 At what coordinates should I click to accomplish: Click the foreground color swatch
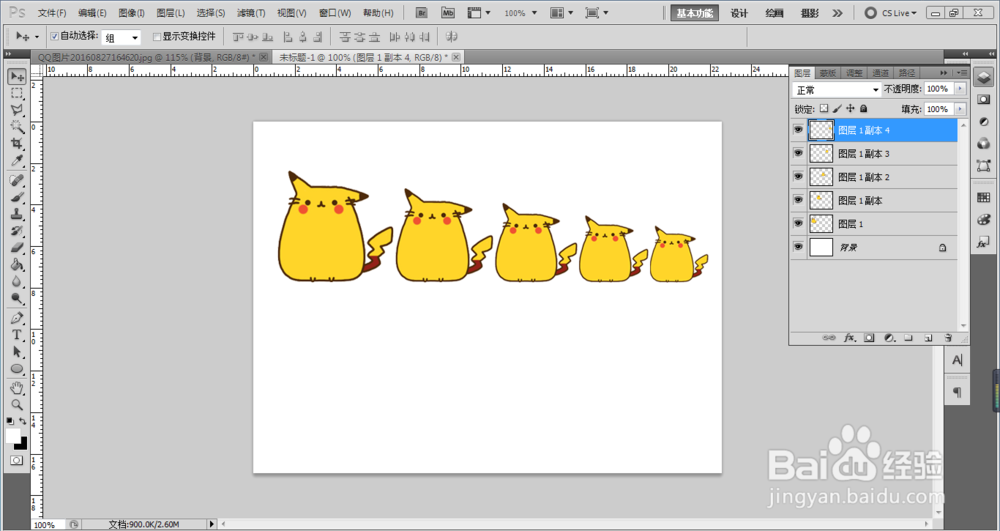coord(13,435)
